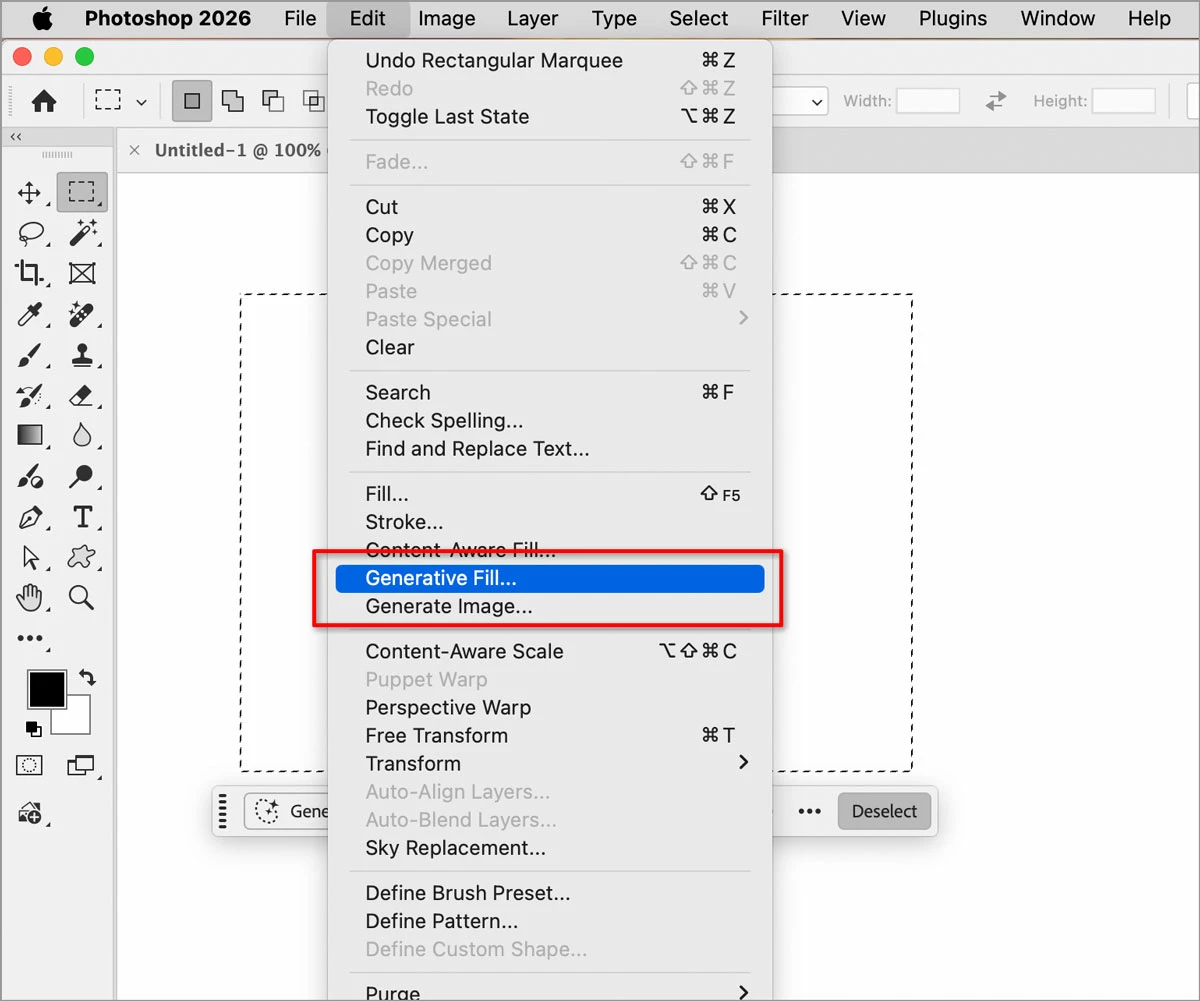Choose Content-Aware Scale
Image resolution: width=1200 pixels, height=1001 pixels.
(x=550, y=651)
